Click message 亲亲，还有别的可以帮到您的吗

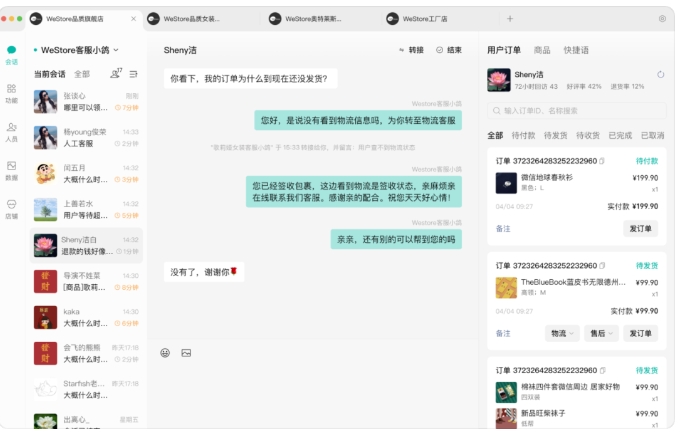point(396,239)
